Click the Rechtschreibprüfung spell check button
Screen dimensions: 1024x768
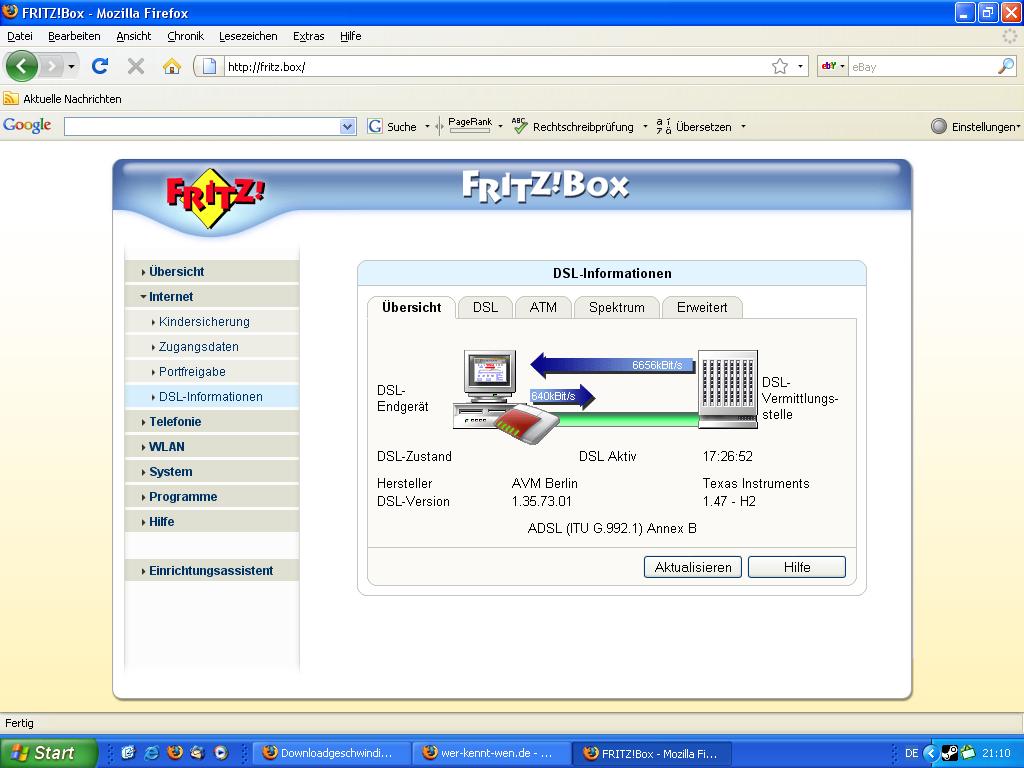click(x=573, y=126)
